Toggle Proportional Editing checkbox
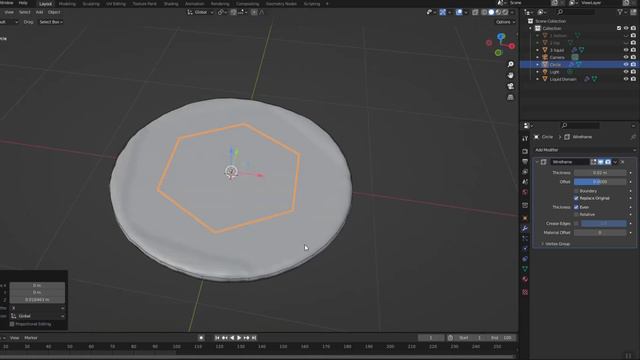The height and width of the screenshot is (360, 640). point(12,324)
